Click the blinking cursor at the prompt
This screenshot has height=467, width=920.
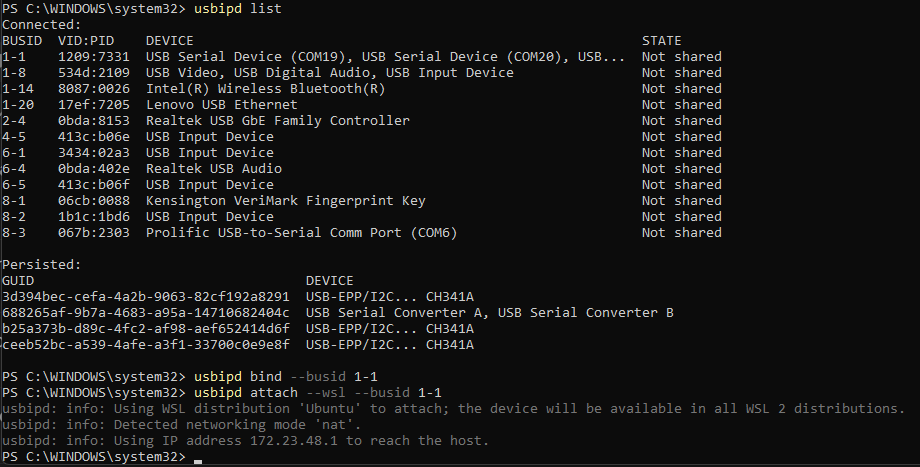point(198,462)
